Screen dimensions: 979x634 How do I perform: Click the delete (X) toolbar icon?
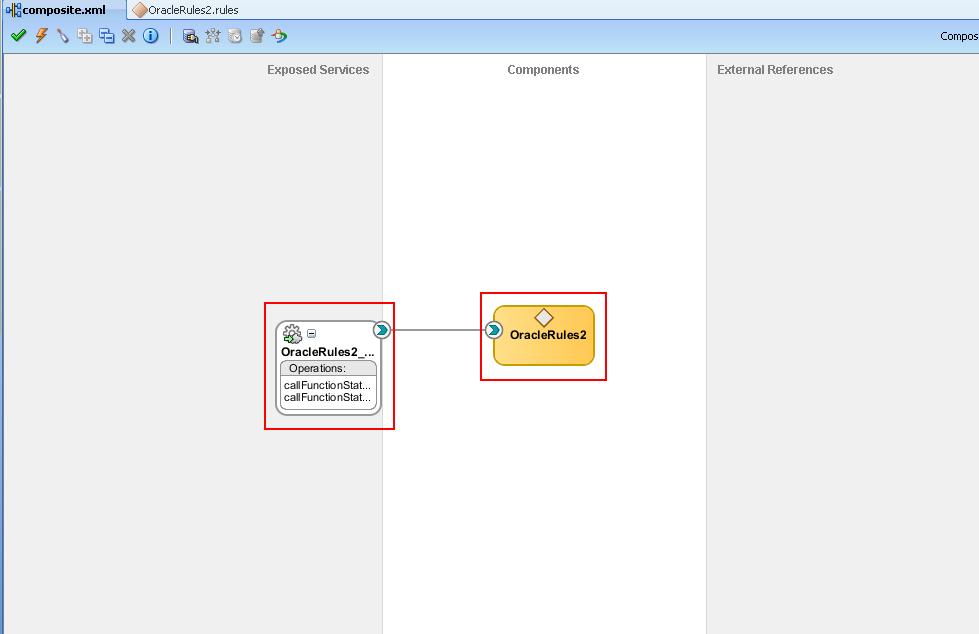point(128,35)
